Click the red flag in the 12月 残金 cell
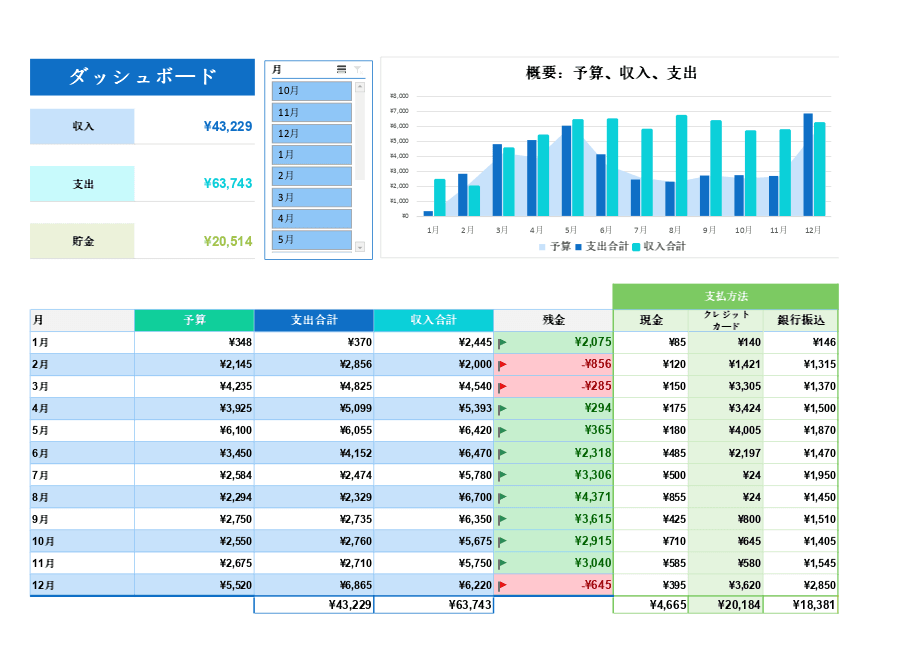Image resolution: width=916 pixels, height=648 pixels. pyautogui.click(x=502, y=585)
